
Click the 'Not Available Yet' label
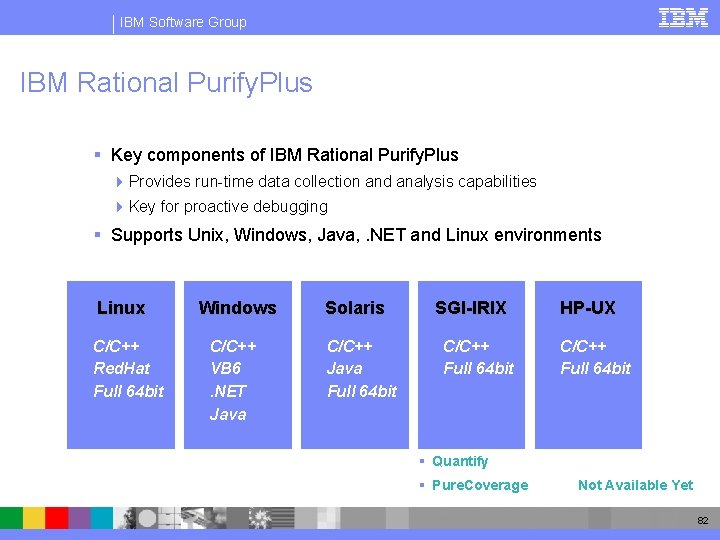tap(636, 485)
